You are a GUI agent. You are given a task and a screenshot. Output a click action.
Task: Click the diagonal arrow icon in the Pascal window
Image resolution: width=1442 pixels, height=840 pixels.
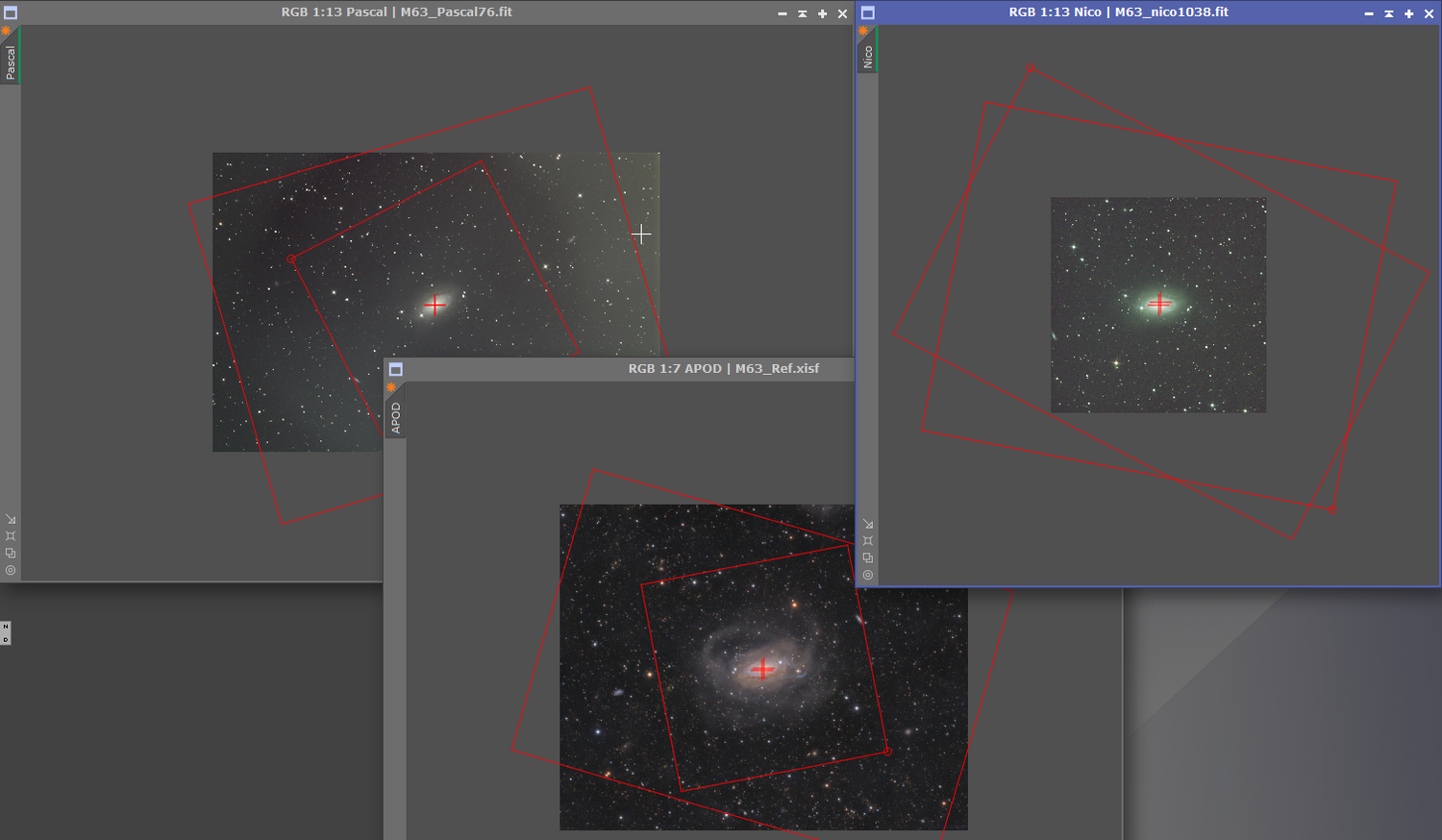[x=11, y=519]
